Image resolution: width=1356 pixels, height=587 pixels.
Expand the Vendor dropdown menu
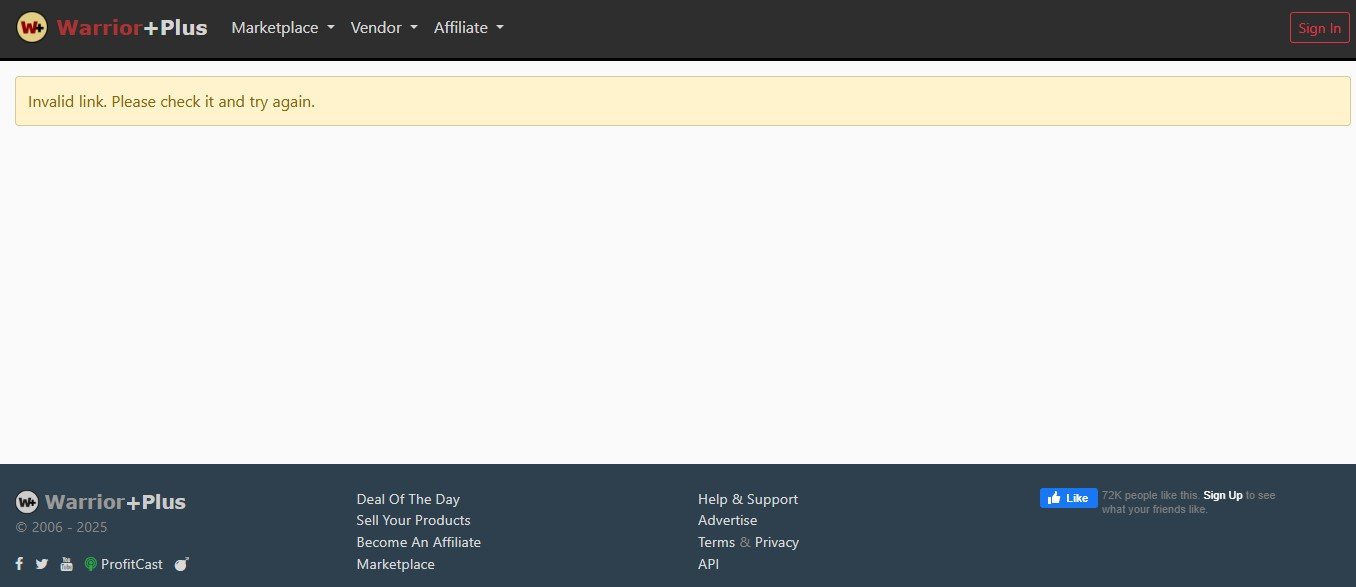383,28
